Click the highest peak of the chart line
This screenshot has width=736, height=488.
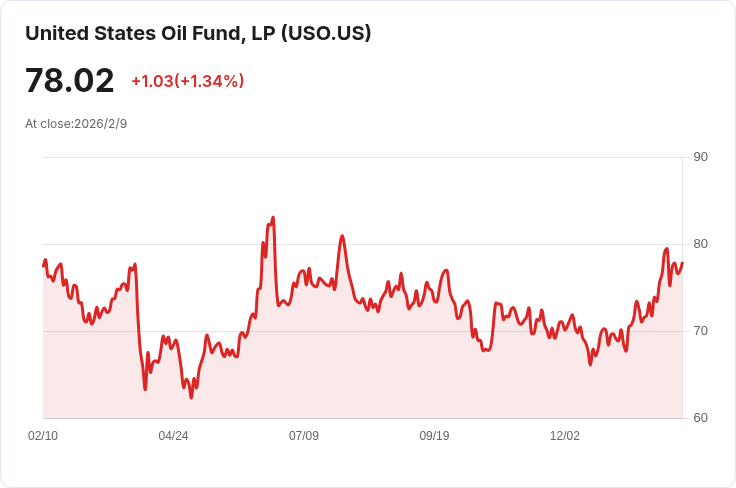point(273,217)
